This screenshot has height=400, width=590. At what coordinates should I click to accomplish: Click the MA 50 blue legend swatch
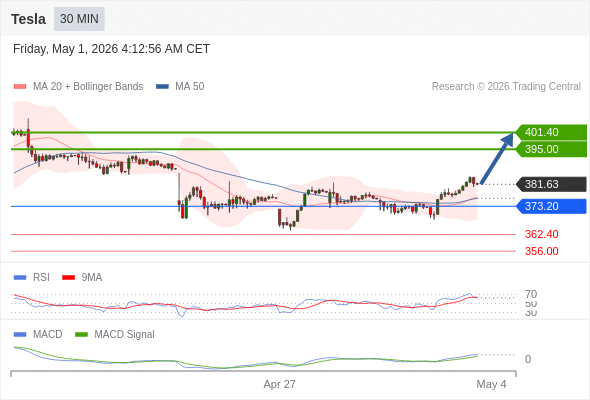point(162,87)
